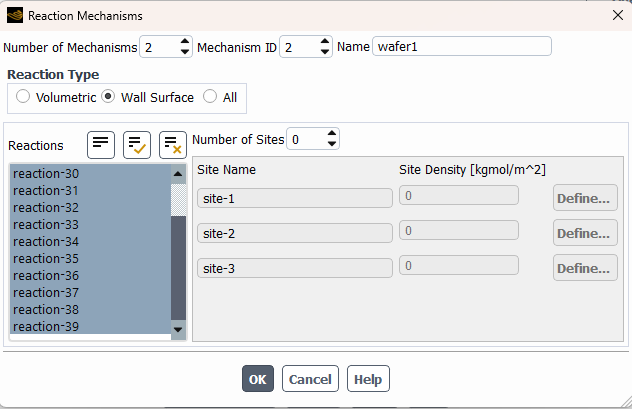Close the Reaction Mechanisms dialog
This screenshot has height=409, width=632.
(x=617, y=15)
